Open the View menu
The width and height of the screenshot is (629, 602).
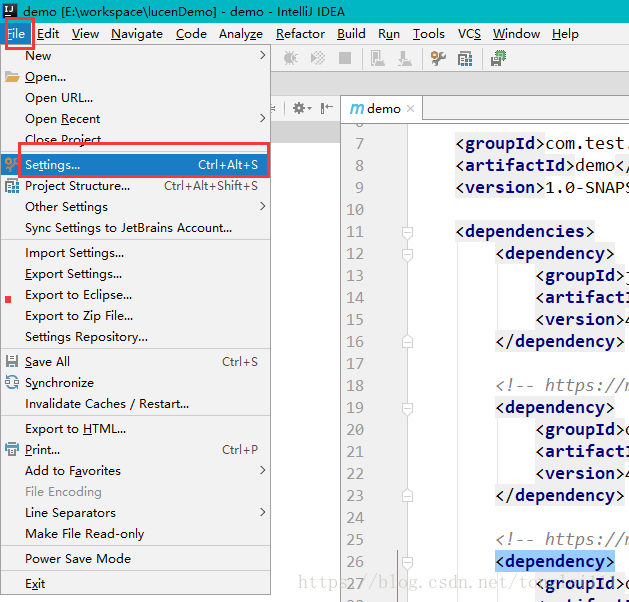click(85, 34)
